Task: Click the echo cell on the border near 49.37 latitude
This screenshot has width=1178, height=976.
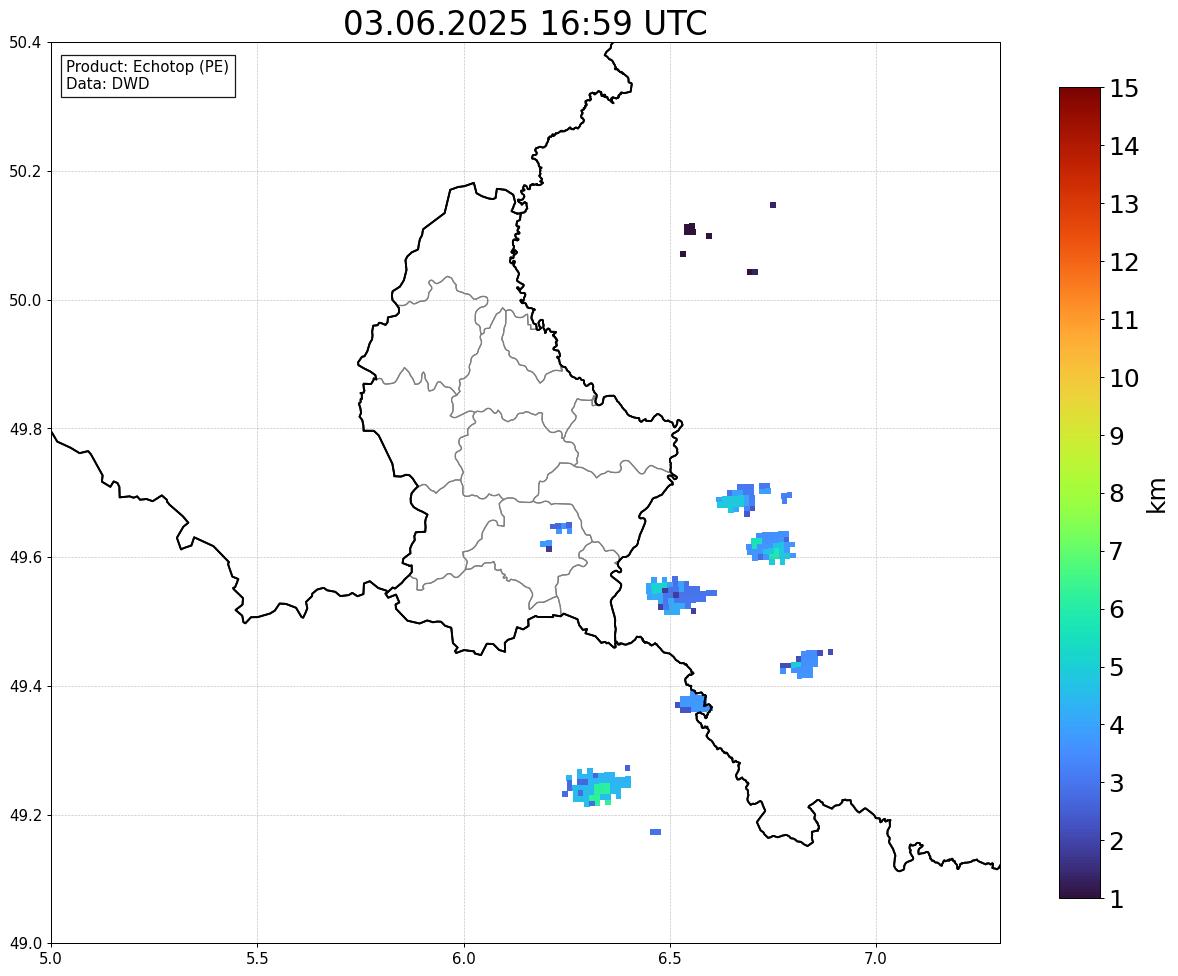Action: point(693,703)
